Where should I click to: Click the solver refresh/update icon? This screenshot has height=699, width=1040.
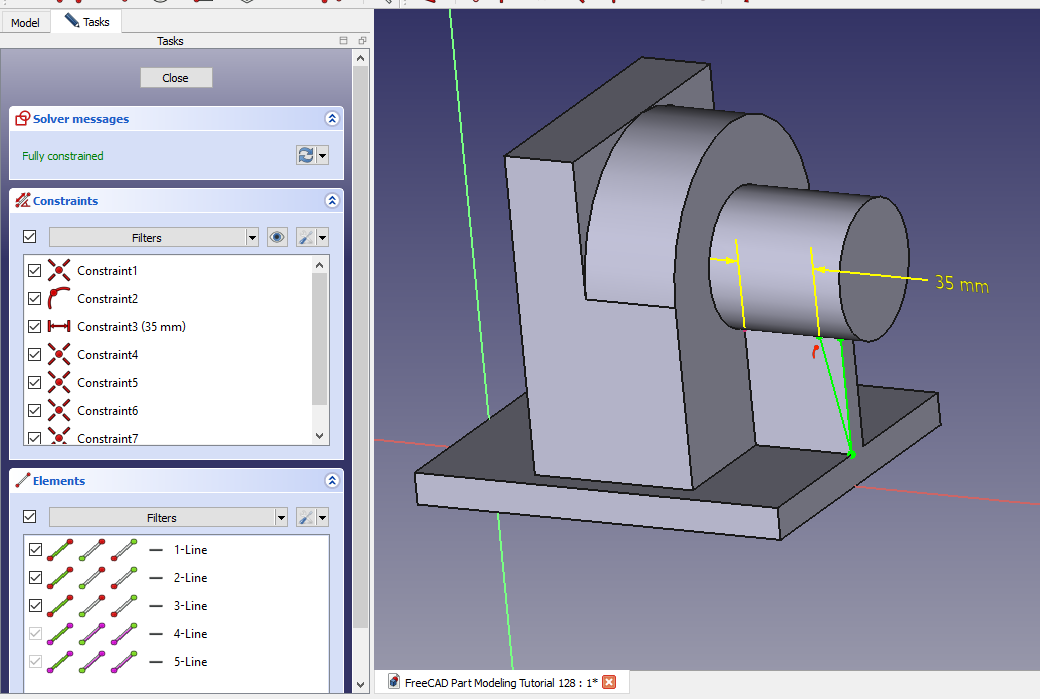point(306,155)
